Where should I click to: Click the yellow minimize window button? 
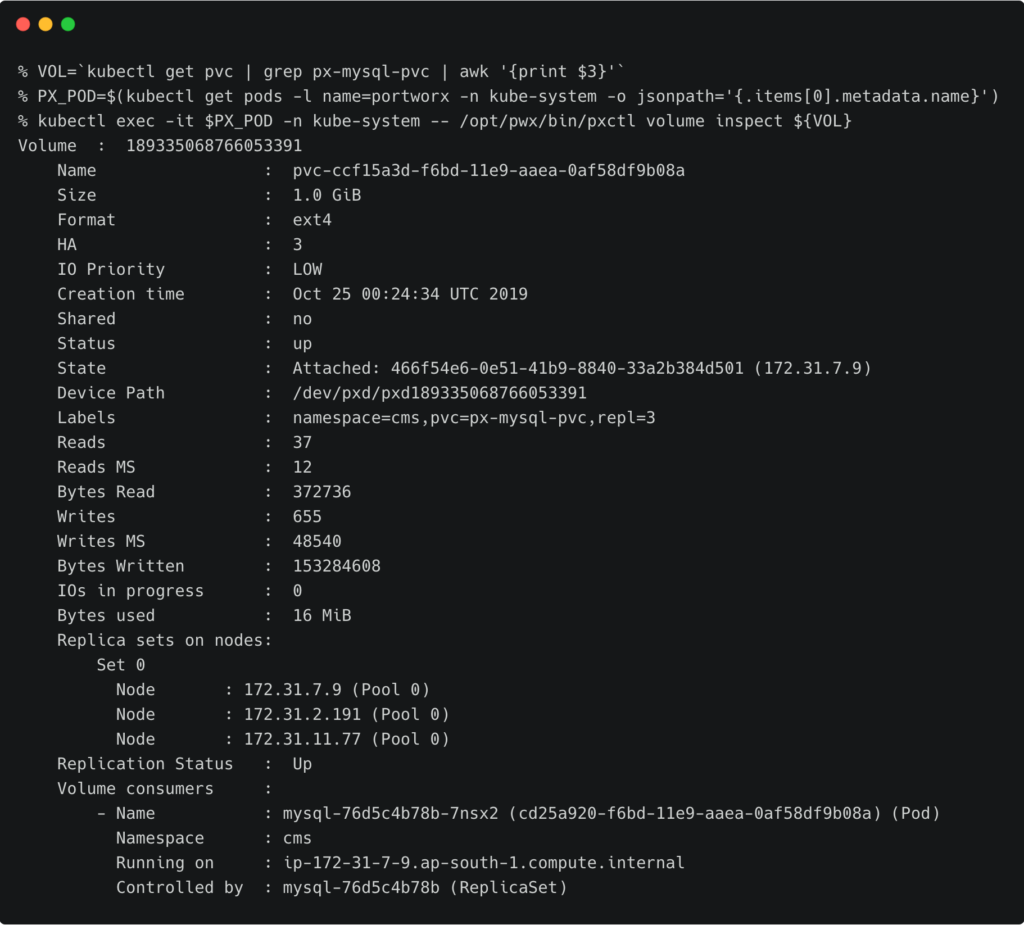coord(45,24)
